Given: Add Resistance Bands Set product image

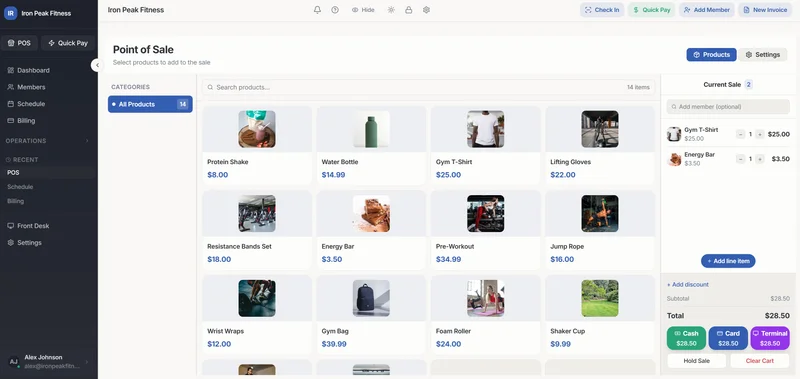Looking at the screenshot, I should 257,214.
